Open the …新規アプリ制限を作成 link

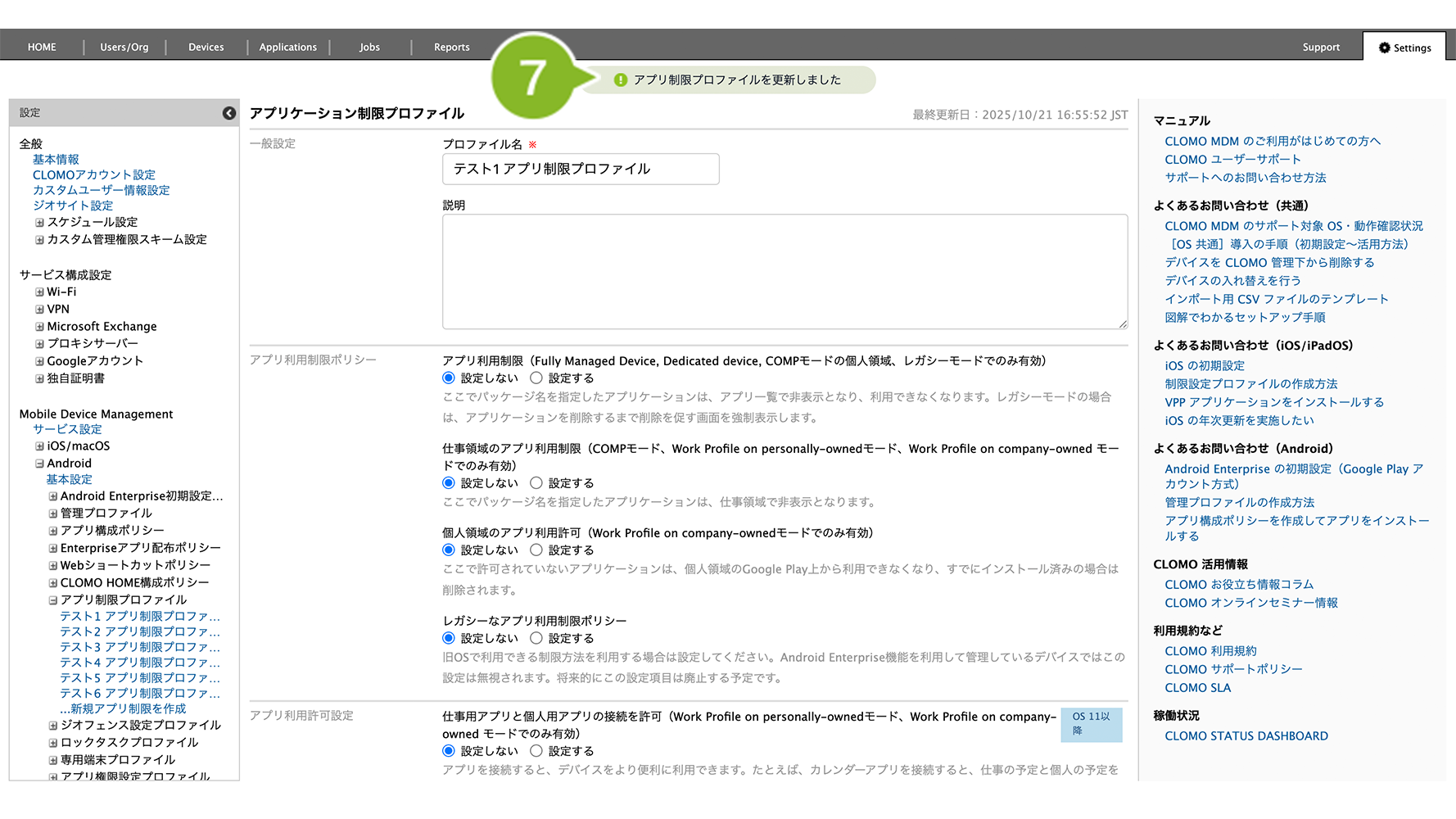[123, 709]
